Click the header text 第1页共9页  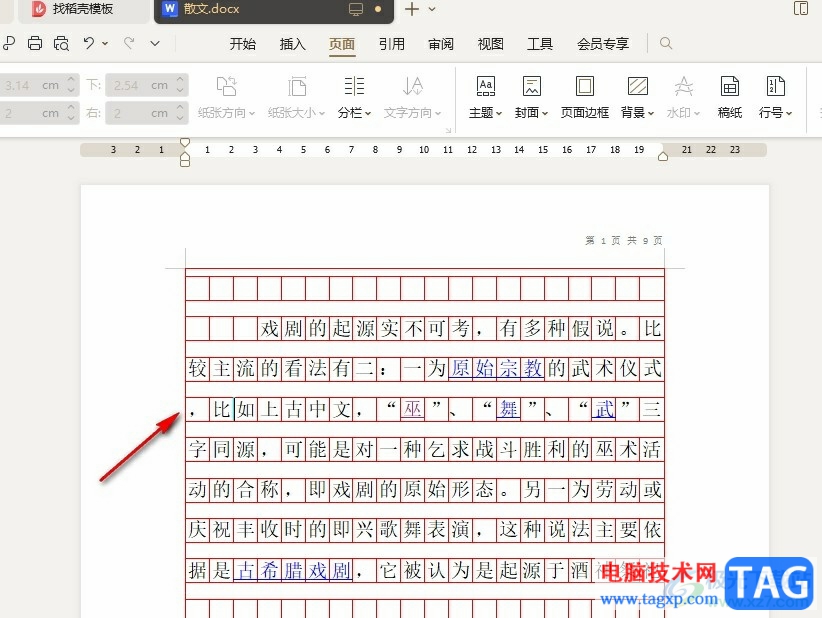pyautogui.click(x=624, y=241)
